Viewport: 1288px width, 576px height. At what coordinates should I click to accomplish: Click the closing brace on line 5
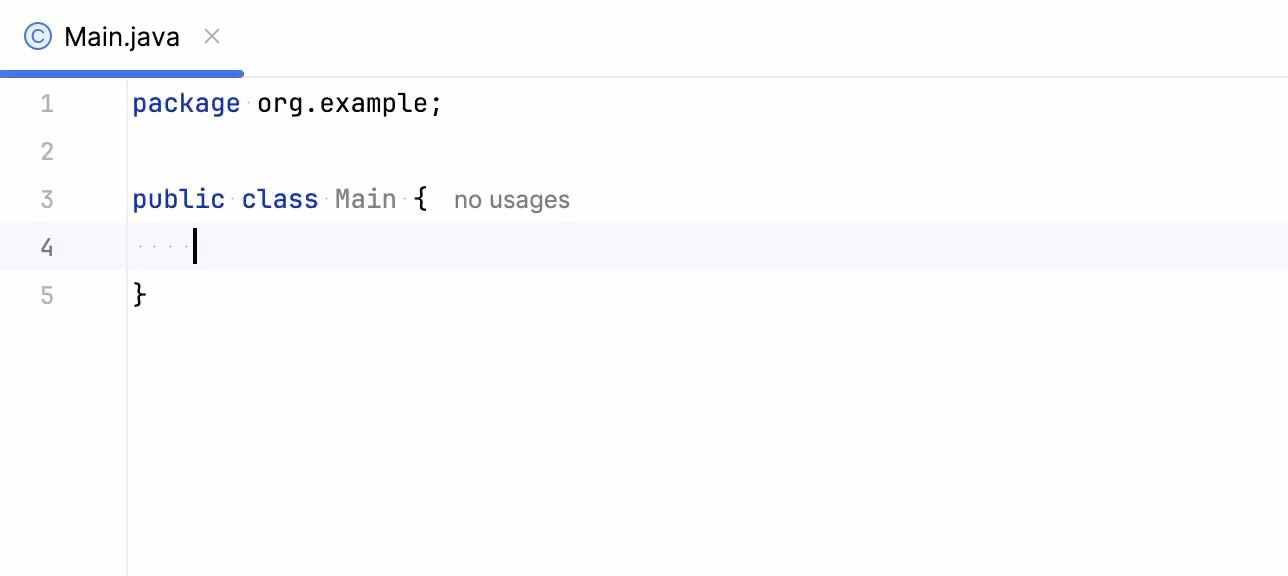pos(140,295)
